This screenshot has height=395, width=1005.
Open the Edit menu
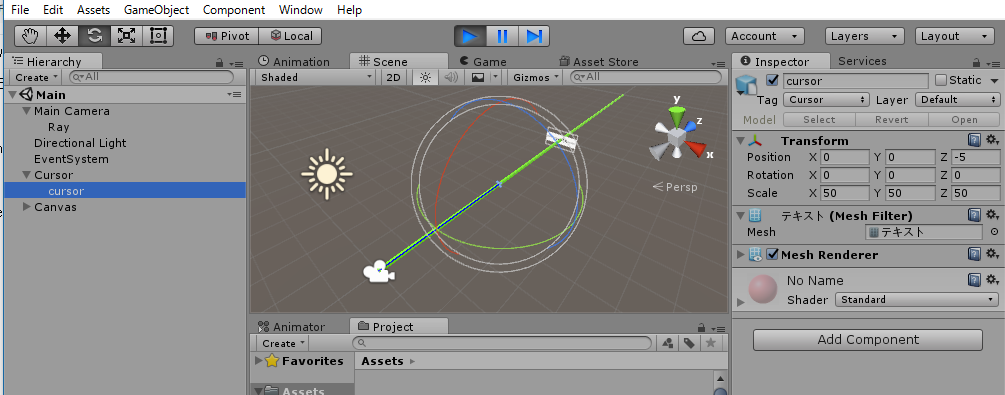pyautogui.click(x=53, y=10)
